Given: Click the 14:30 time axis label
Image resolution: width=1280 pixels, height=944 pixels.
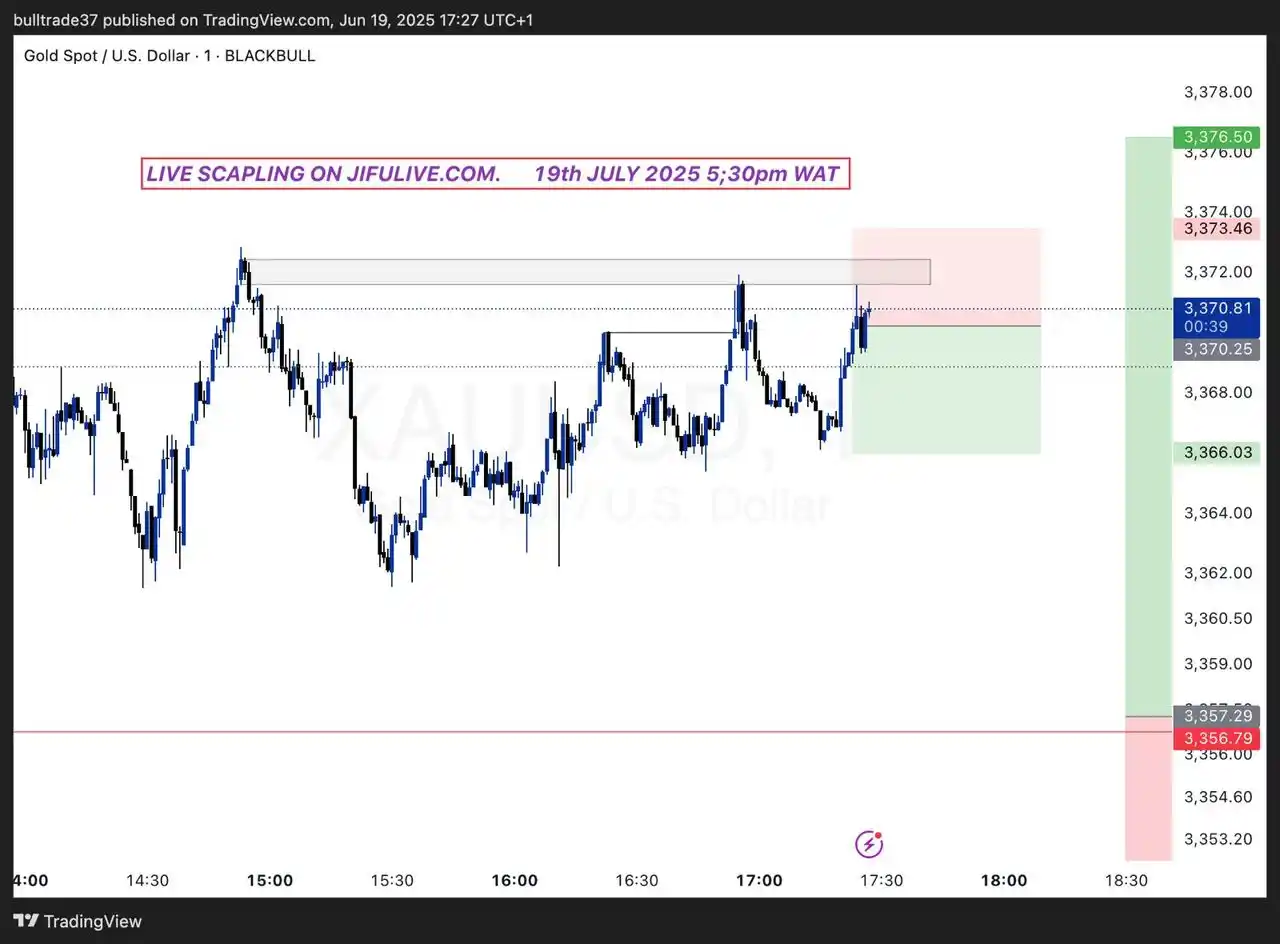Looking at the screenshot, I should [147, 881].
